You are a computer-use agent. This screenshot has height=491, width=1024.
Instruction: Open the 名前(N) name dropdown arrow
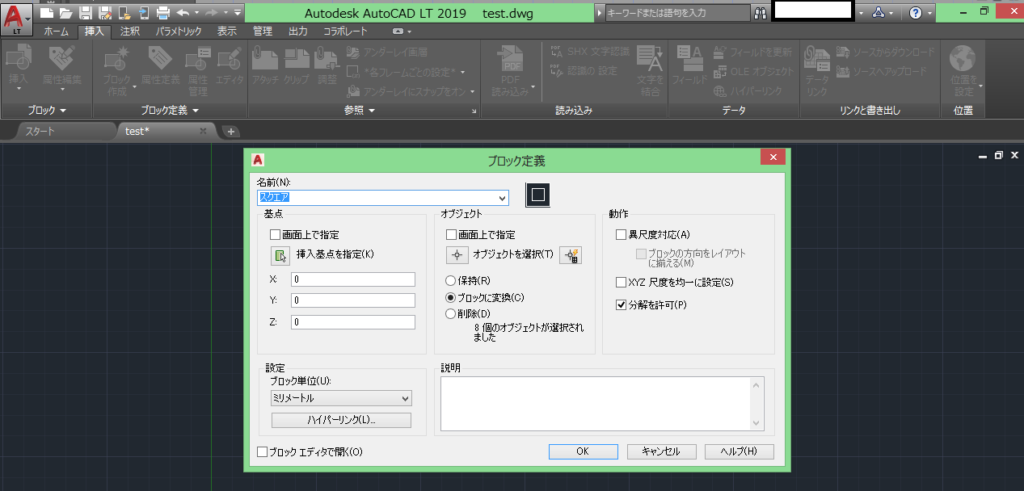point(502,198)
